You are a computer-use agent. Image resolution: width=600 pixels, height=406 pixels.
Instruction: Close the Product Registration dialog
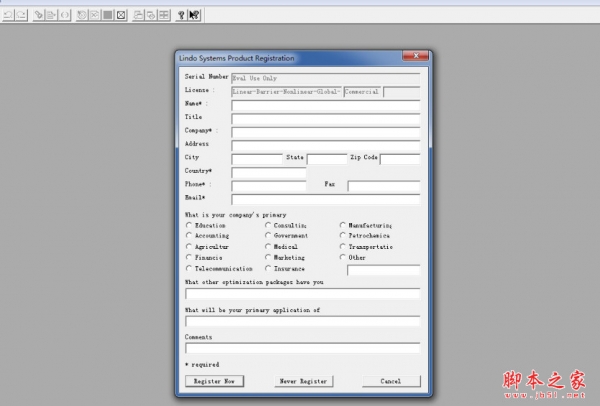[416, 56]
